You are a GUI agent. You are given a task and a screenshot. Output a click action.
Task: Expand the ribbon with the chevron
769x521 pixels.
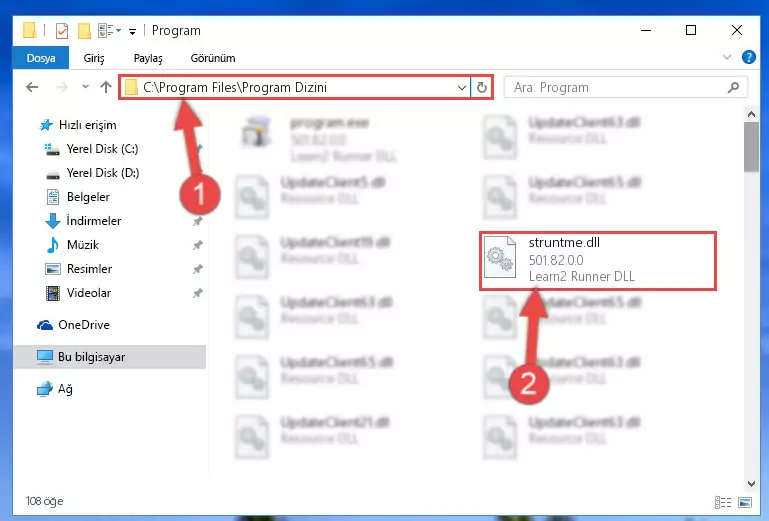click(x=727, y=57)
